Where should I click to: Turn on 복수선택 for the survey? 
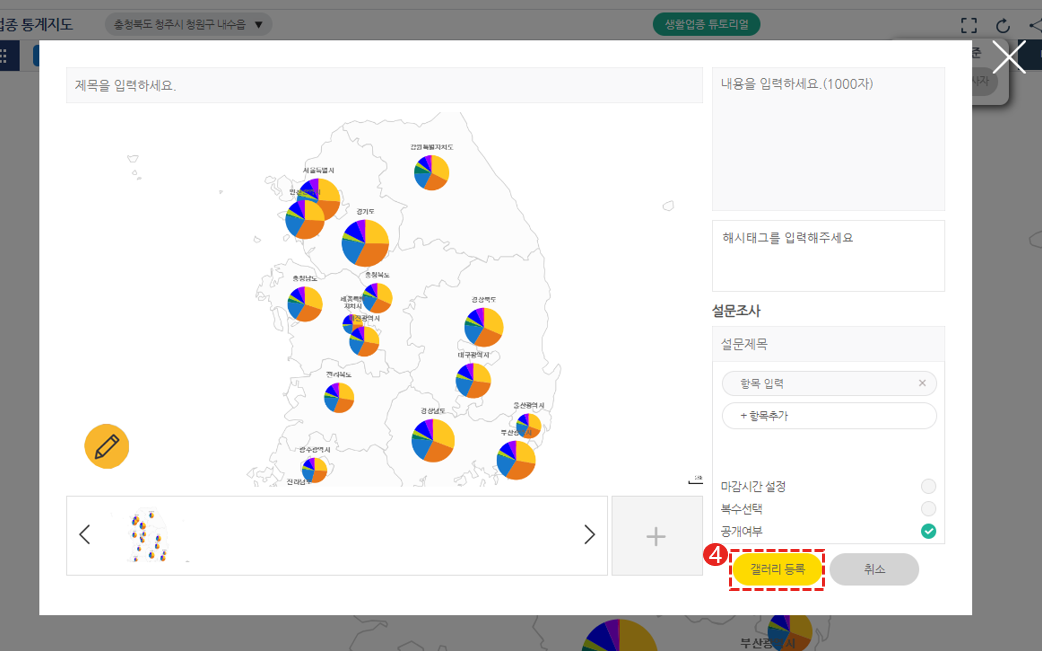928,509
